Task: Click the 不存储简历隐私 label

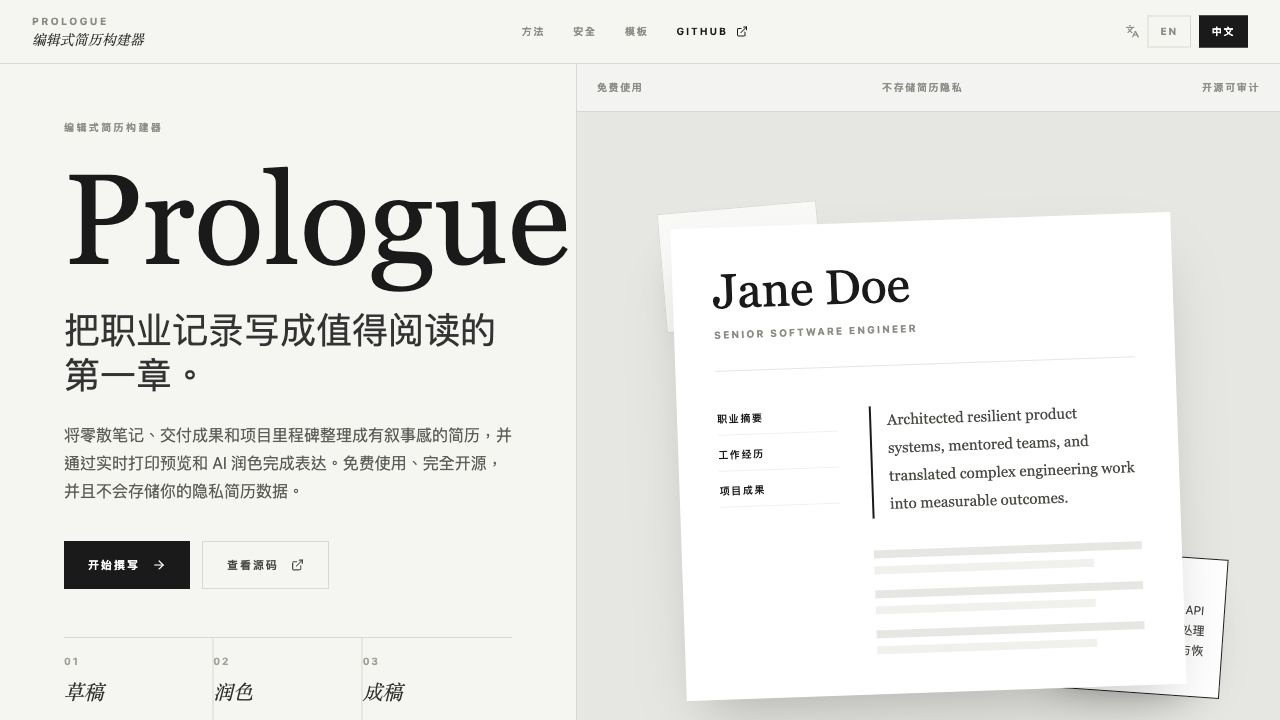Action: coord(922,88)
